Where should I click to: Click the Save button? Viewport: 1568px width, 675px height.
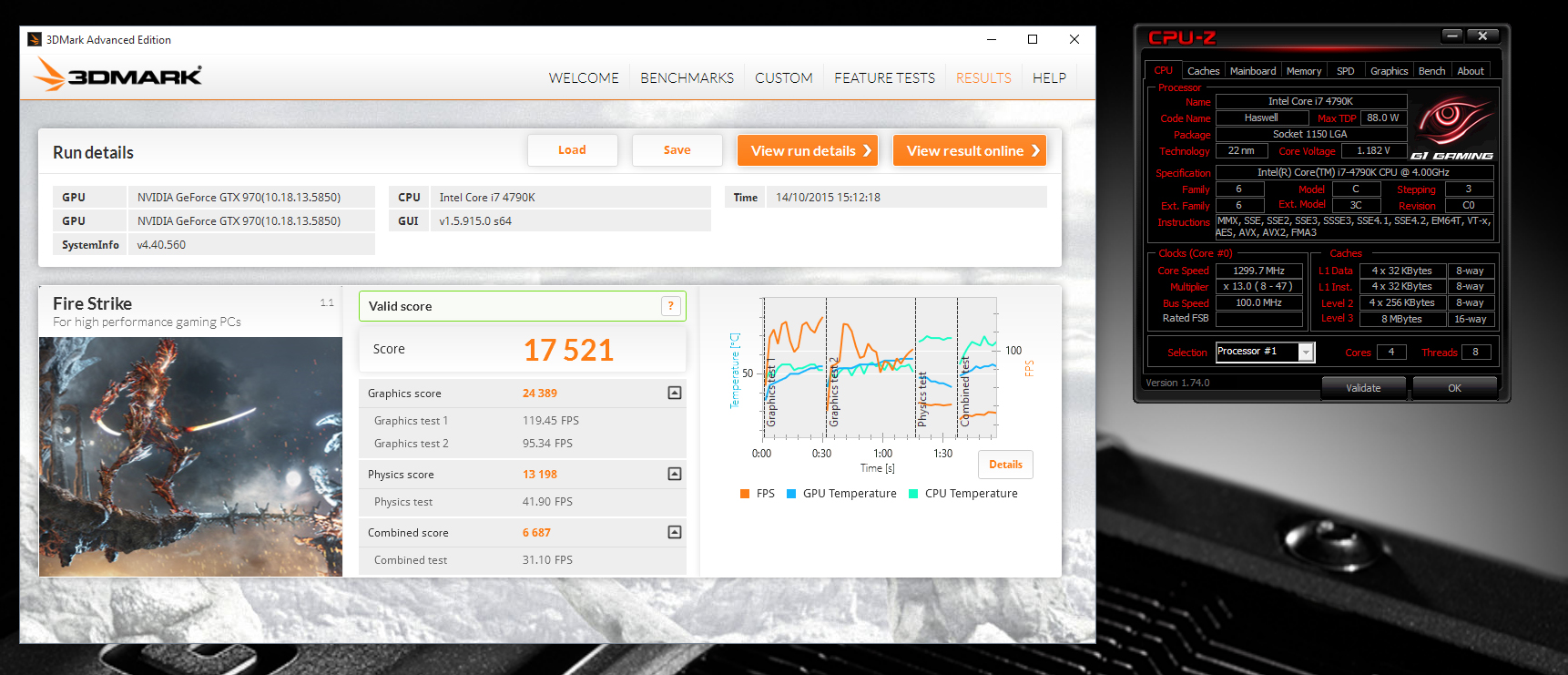click(677, 150)
